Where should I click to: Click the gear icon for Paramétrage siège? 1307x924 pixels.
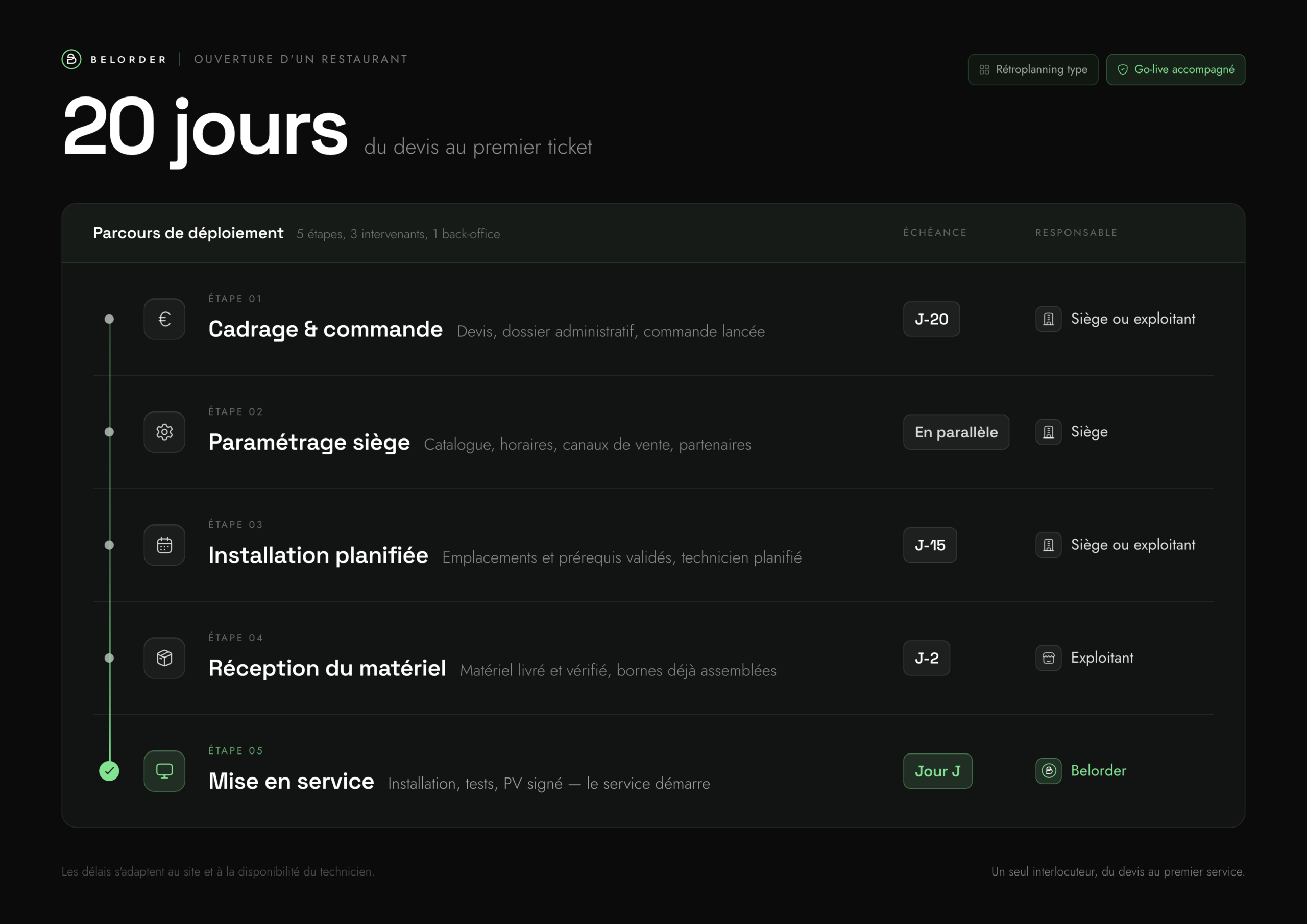[x=164, y=432]
